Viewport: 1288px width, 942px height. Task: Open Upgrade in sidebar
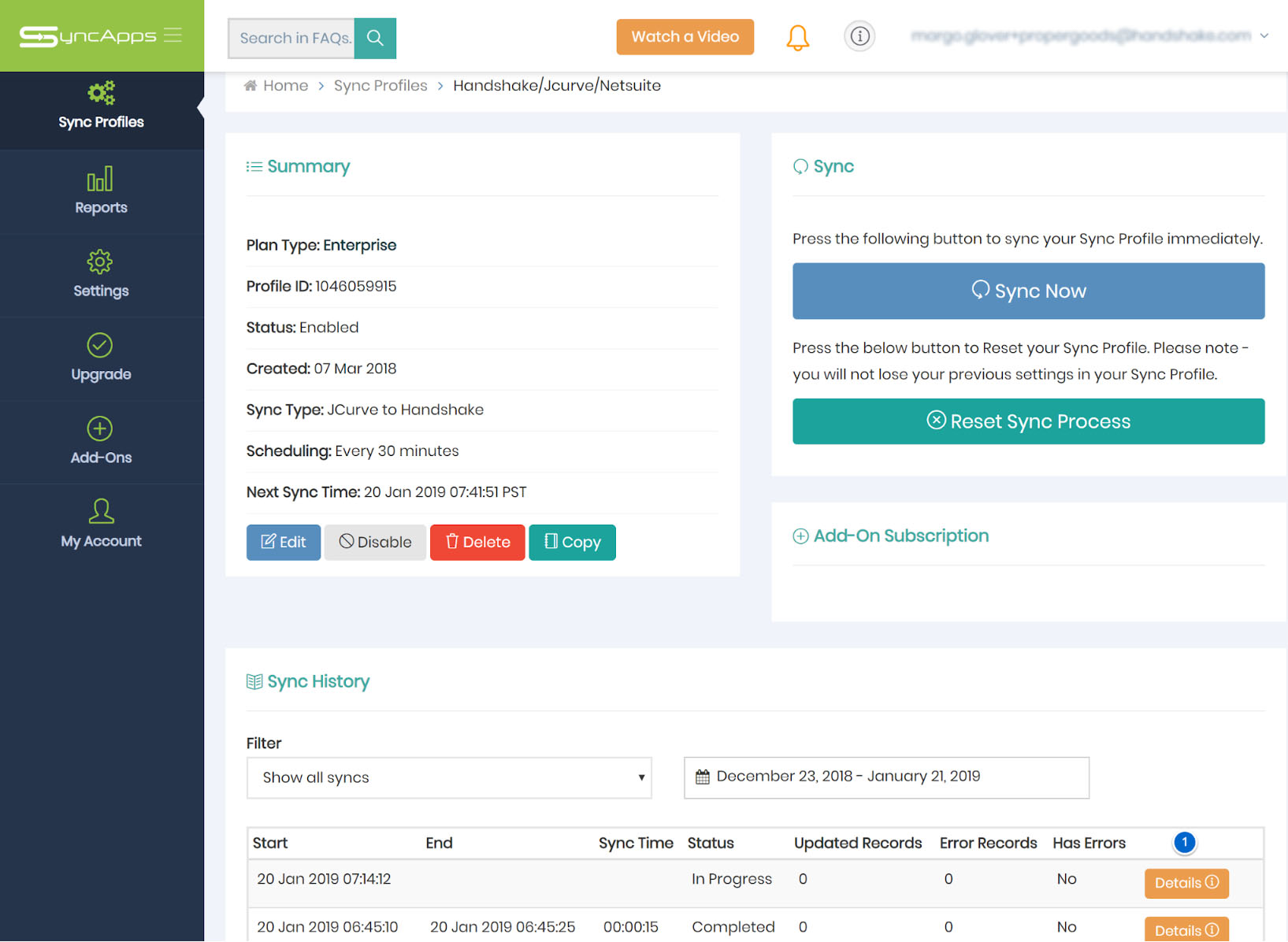[101, 358]
